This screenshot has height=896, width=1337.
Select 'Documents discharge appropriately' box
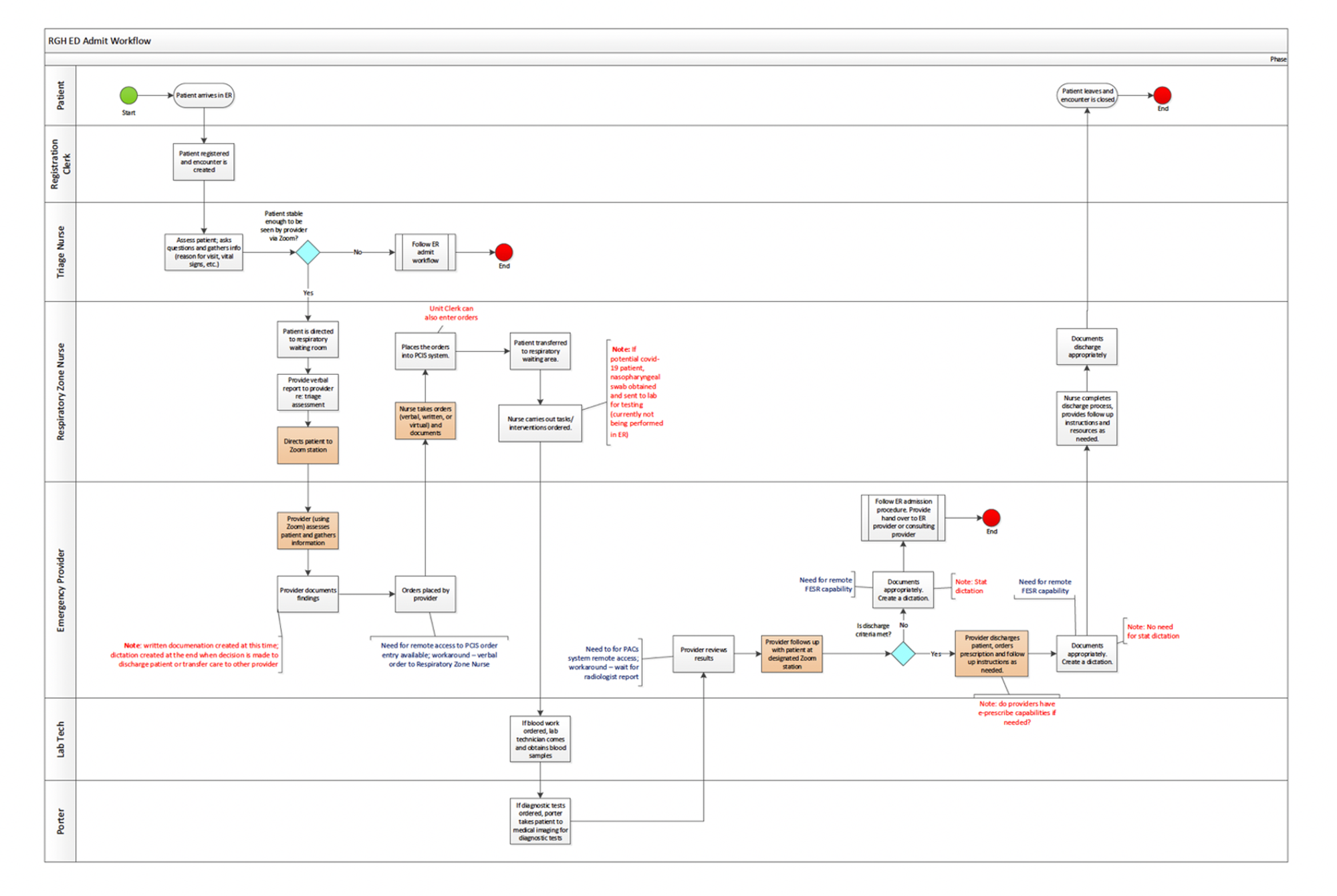(x=1087, y=347)
